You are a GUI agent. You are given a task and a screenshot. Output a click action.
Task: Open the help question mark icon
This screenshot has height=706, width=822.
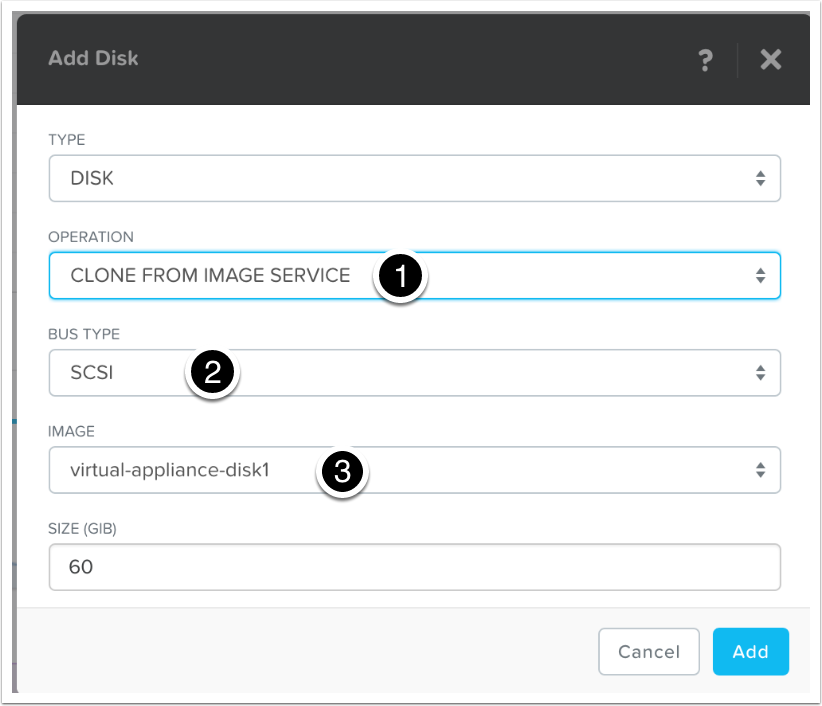(x=704, y=60)
